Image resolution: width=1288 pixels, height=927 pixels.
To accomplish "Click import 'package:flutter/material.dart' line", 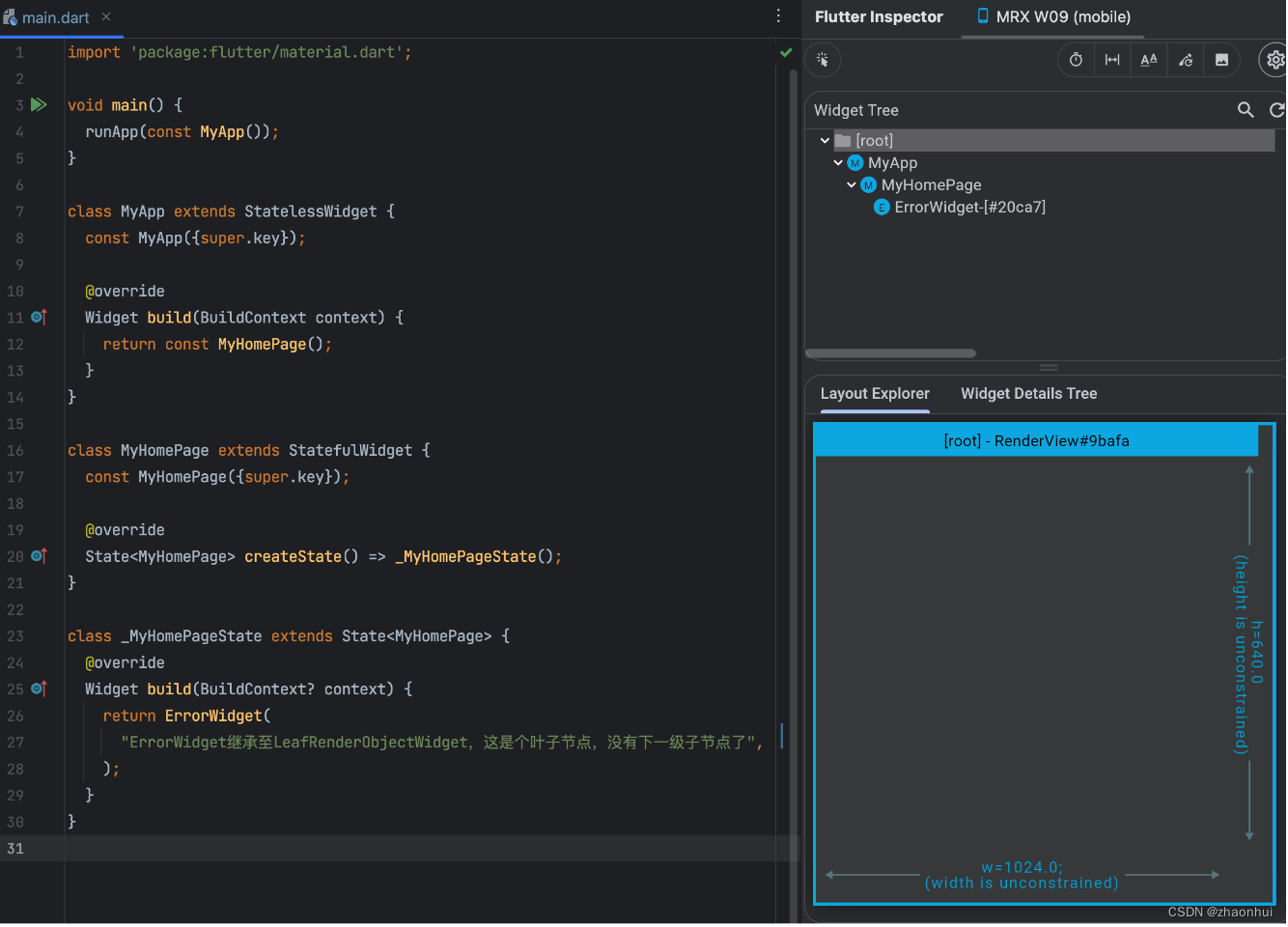I will 239,52.
